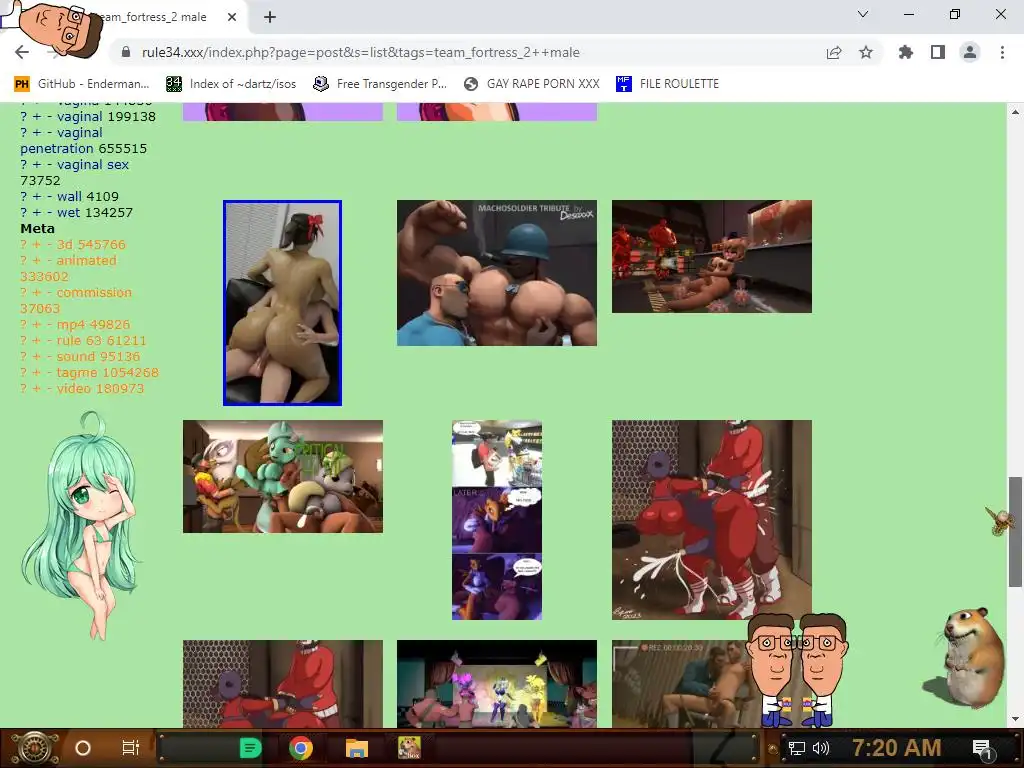
Task: Click plus sign beside mp4 tag
Action: (37, 325)
